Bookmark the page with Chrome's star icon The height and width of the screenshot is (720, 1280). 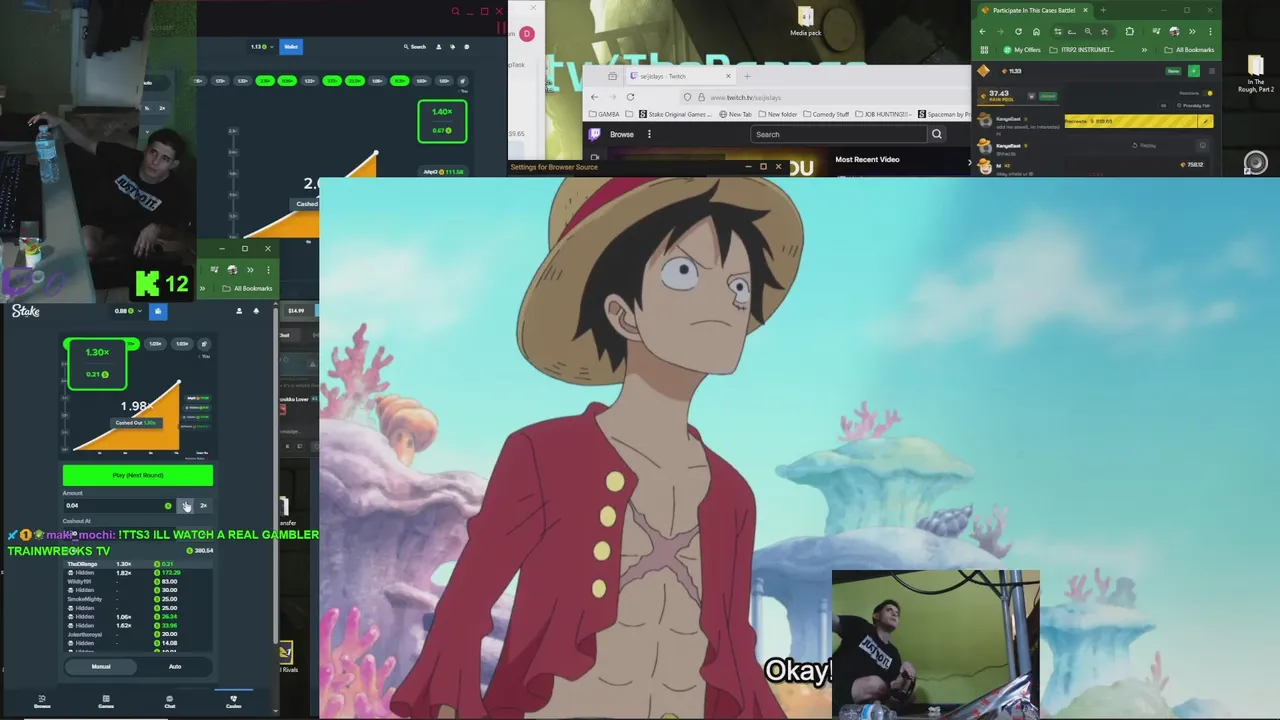pyautogui.click(x=1104, y=31)
